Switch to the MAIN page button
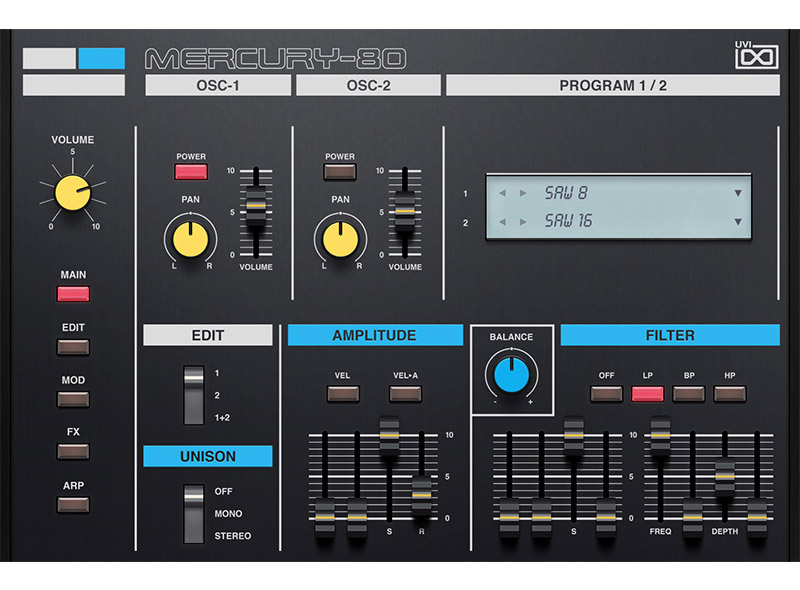 73,294
